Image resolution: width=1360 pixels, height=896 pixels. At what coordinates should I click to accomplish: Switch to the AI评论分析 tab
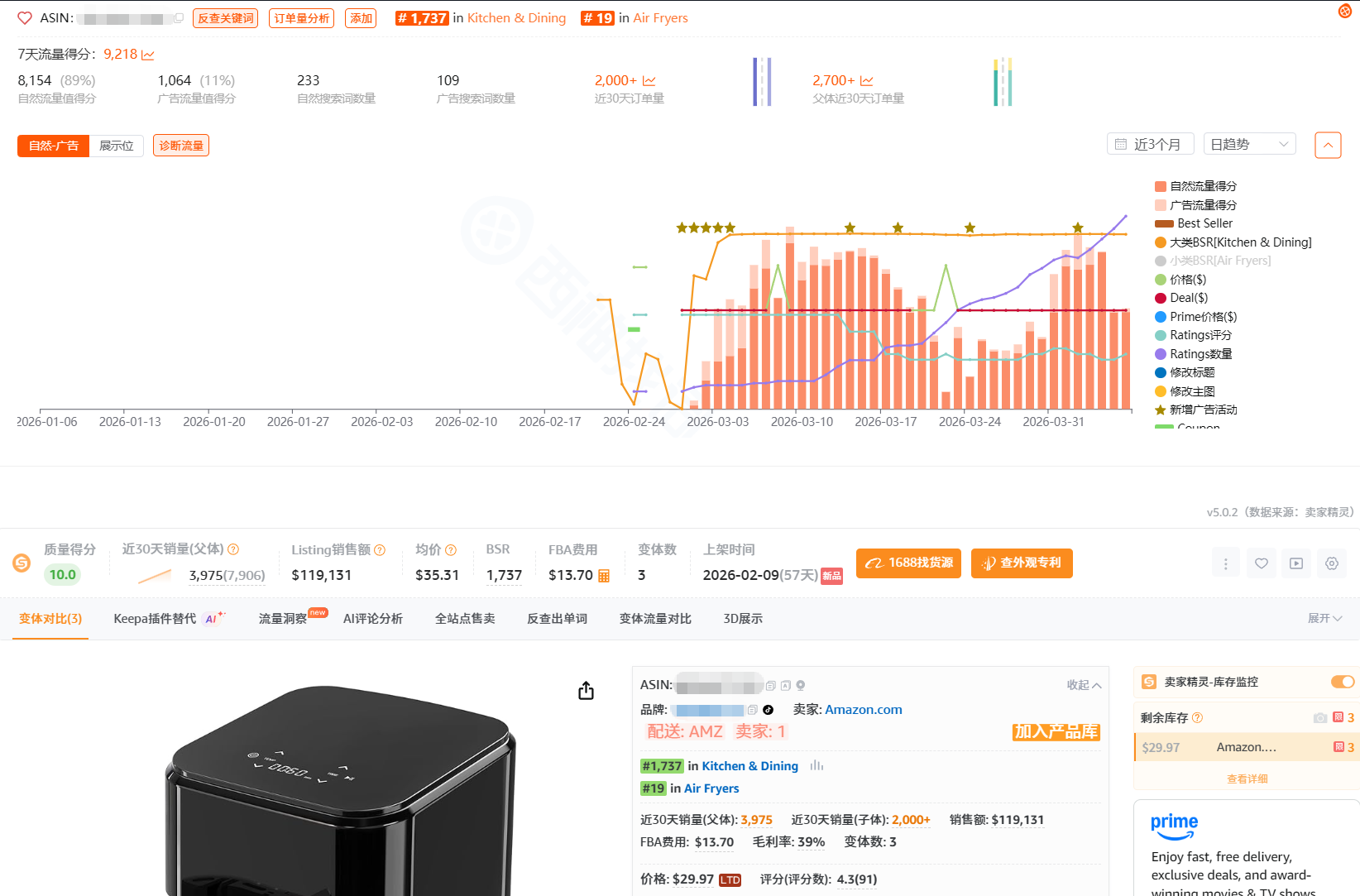pyautogui.click(x=372, y=619)
